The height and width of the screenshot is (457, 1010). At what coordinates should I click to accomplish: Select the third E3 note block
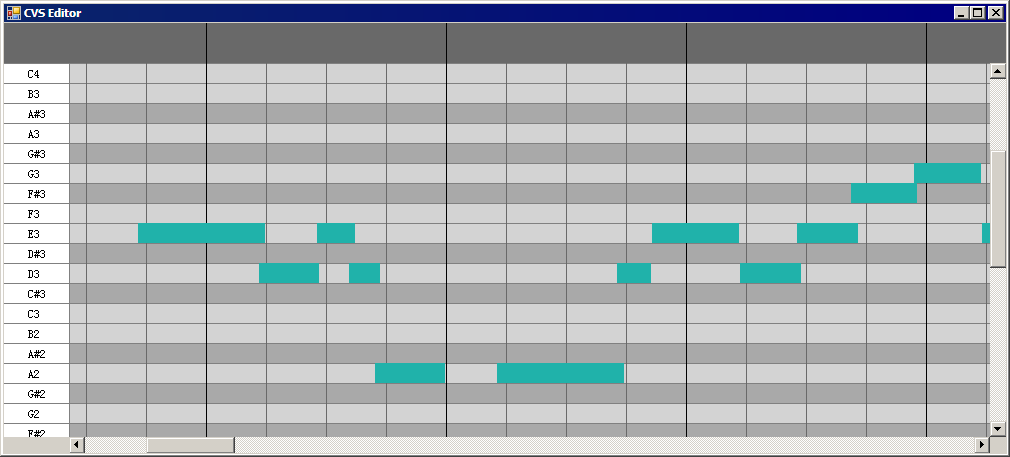click(x=695, y=233)
